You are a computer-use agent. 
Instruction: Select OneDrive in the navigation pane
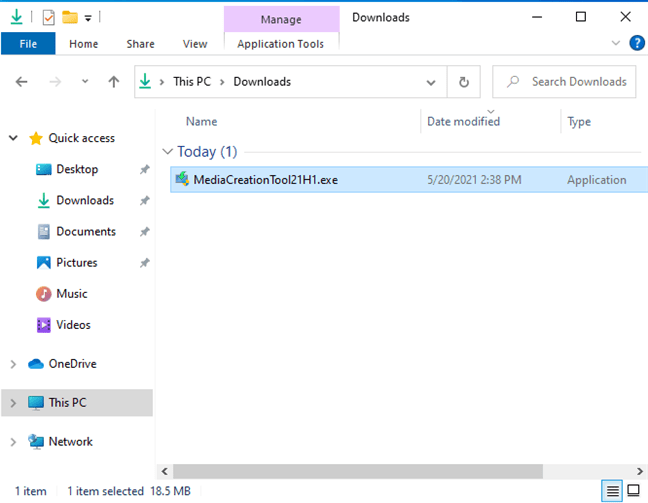[72, 364]
